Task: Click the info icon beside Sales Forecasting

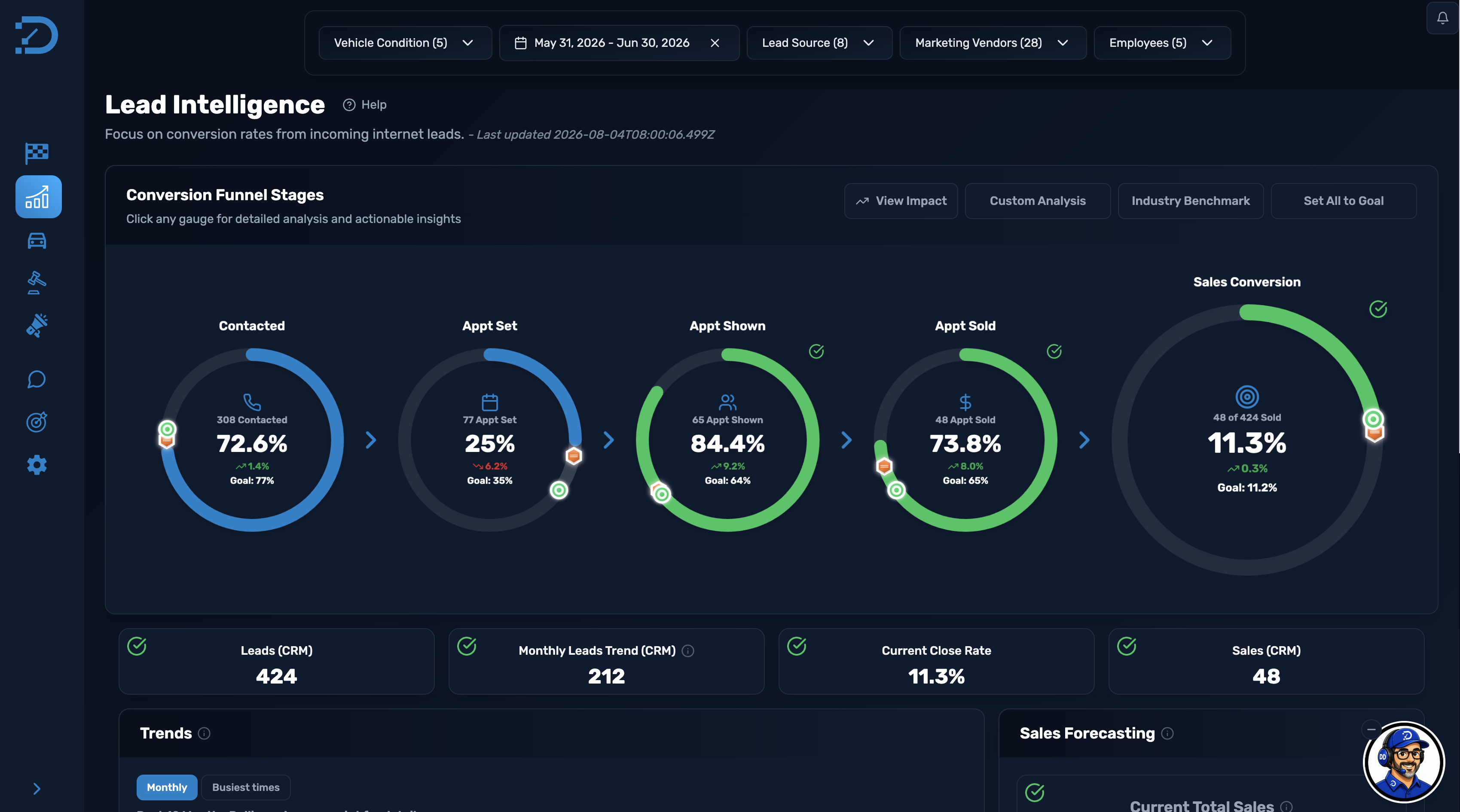Action: click(1167, 733)
